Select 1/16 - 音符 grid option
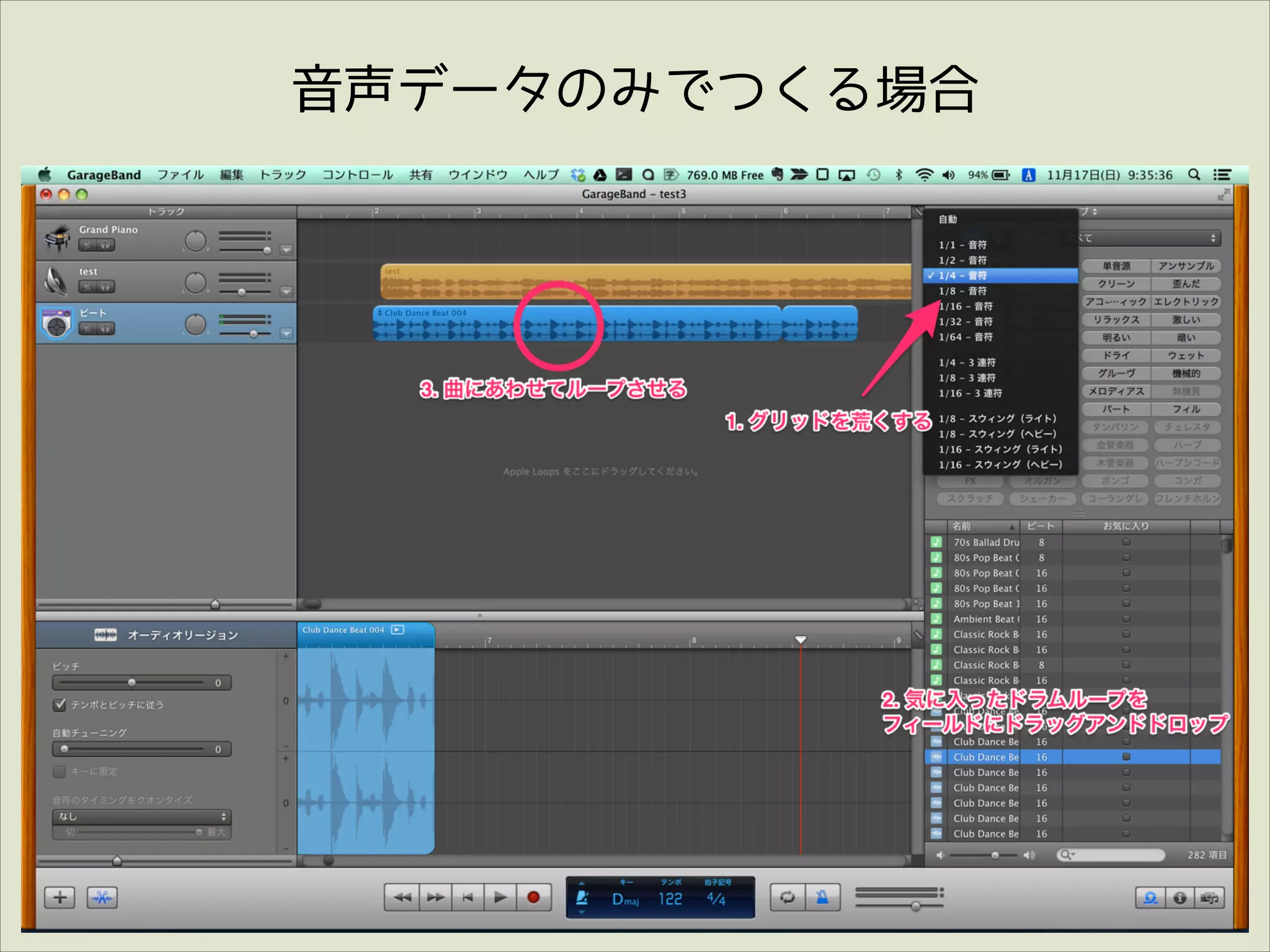This screenshot has width=1270, height=952. point(1000,306)
